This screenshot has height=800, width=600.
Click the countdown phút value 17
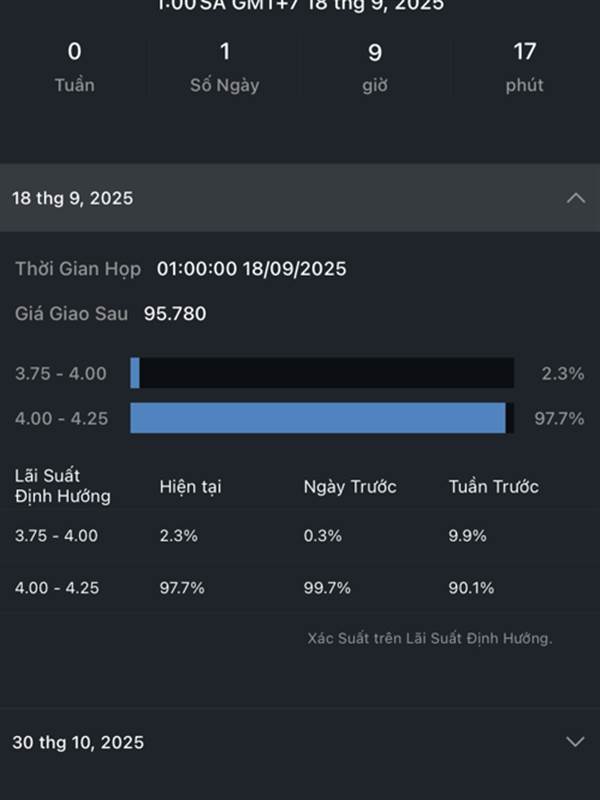click(x=524, y=52)
